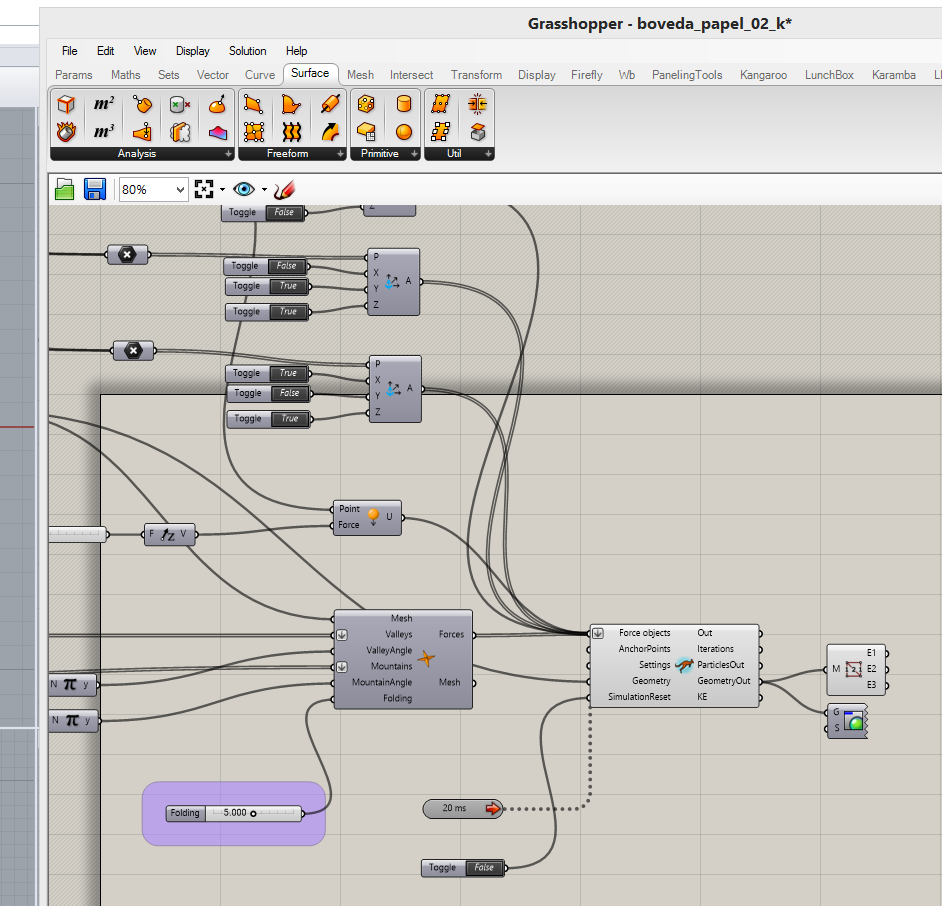Click the Kangaroo physics engine icon
The height and width of the screenshot is (906, 942).
coord(684,665)
